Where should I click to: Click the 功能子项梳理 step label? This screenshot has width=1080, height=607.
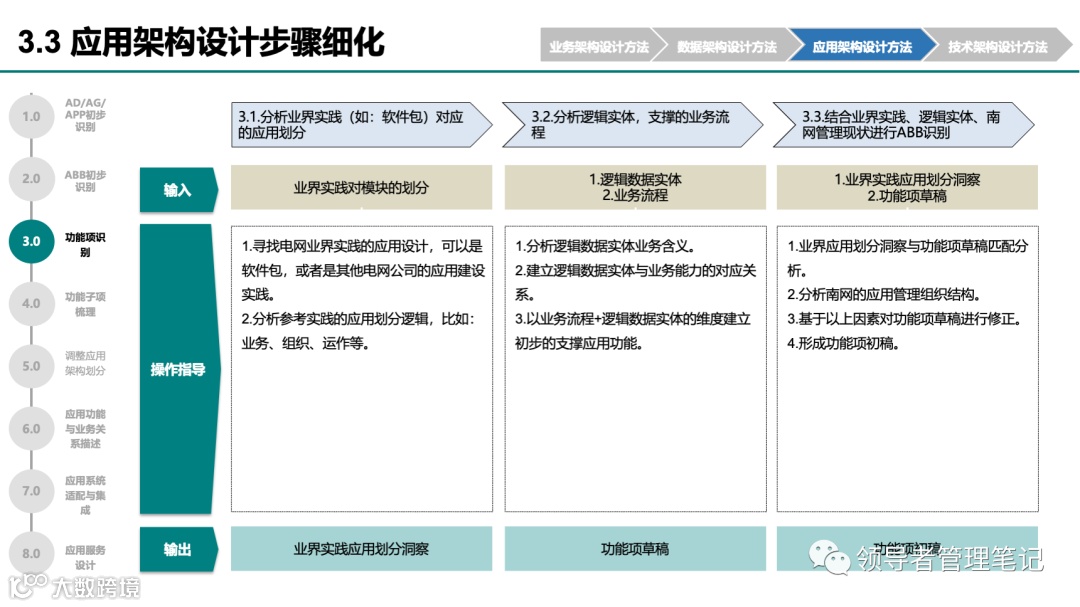(x=85, y=304)
